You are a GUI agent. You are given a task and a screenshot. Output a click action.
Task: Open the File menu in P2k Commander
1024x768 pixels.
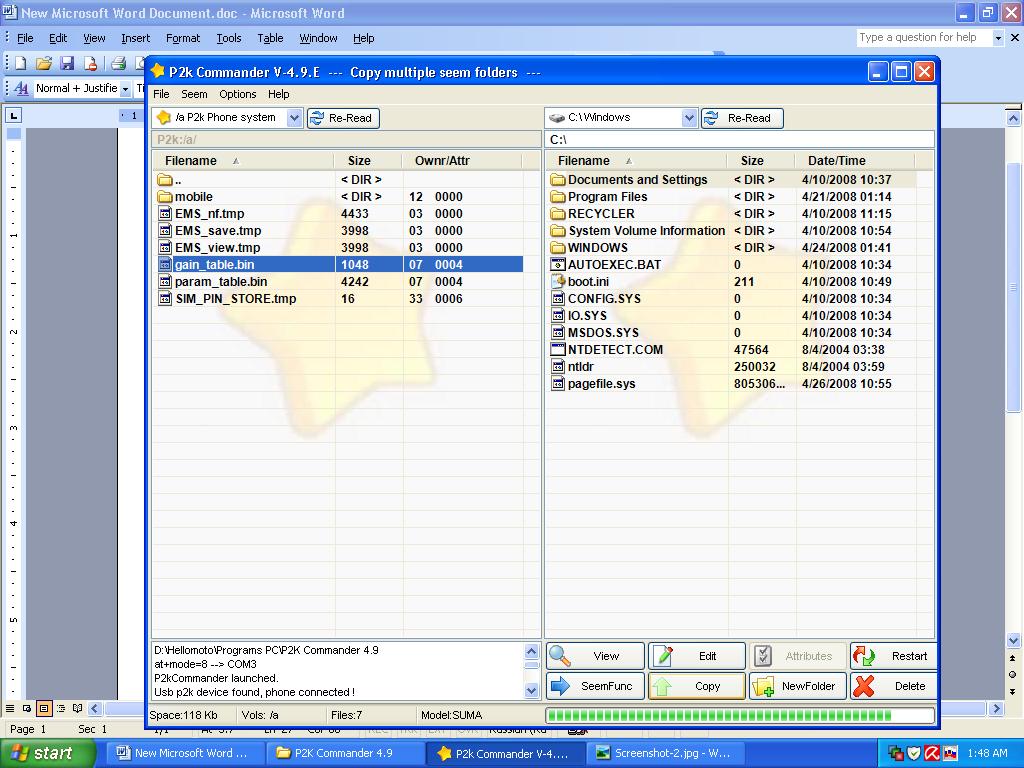161,94
